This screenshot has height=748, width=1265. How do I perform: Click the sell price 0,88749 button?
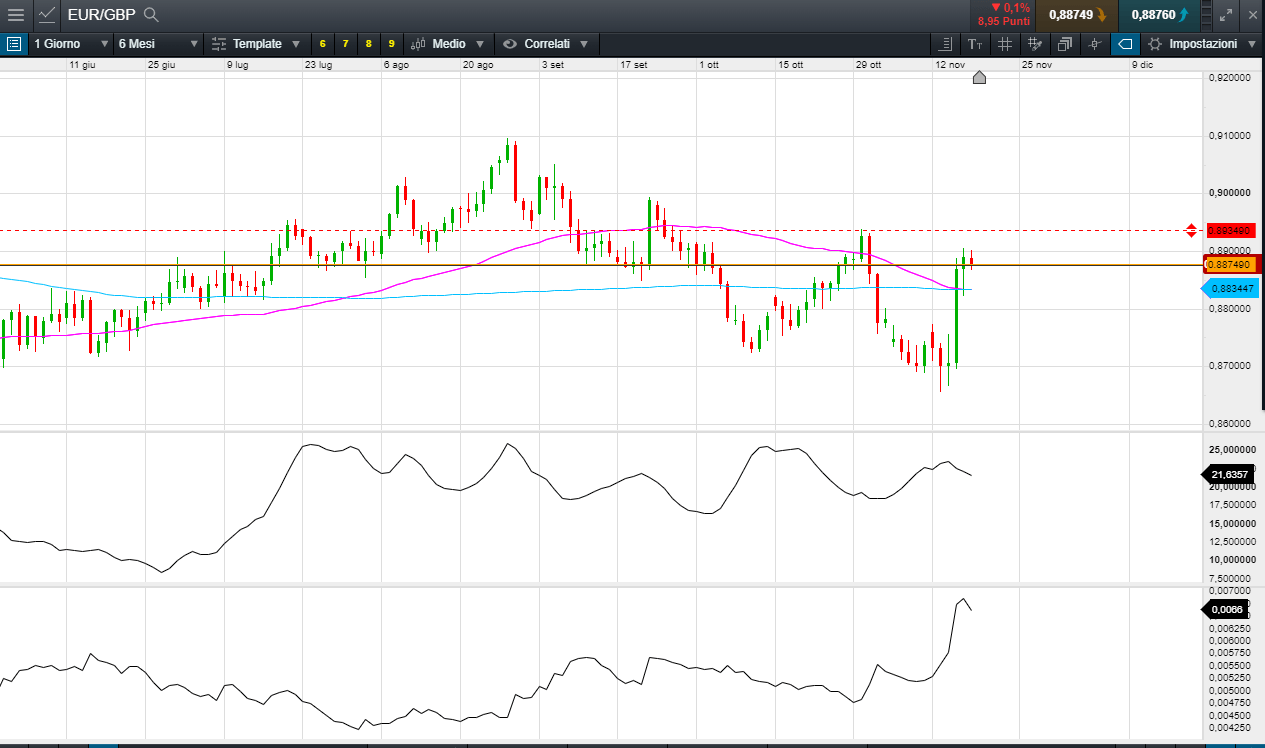tap(1077, 15)
